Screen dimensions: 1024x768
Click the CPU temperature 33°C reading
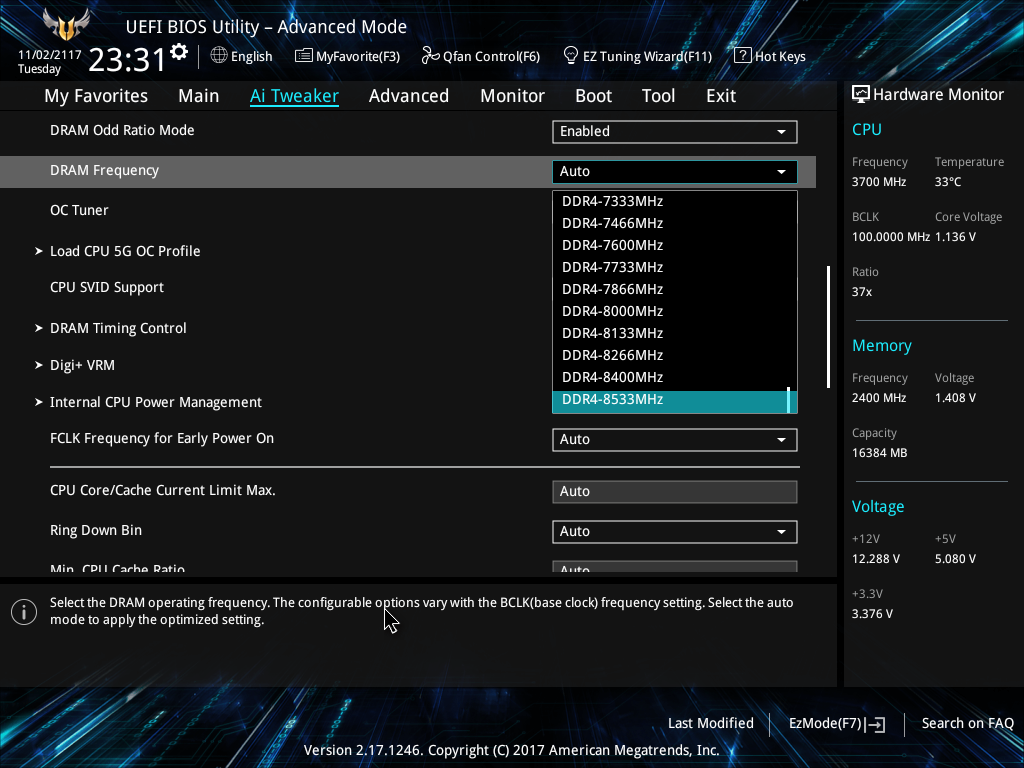coord(948,182)
